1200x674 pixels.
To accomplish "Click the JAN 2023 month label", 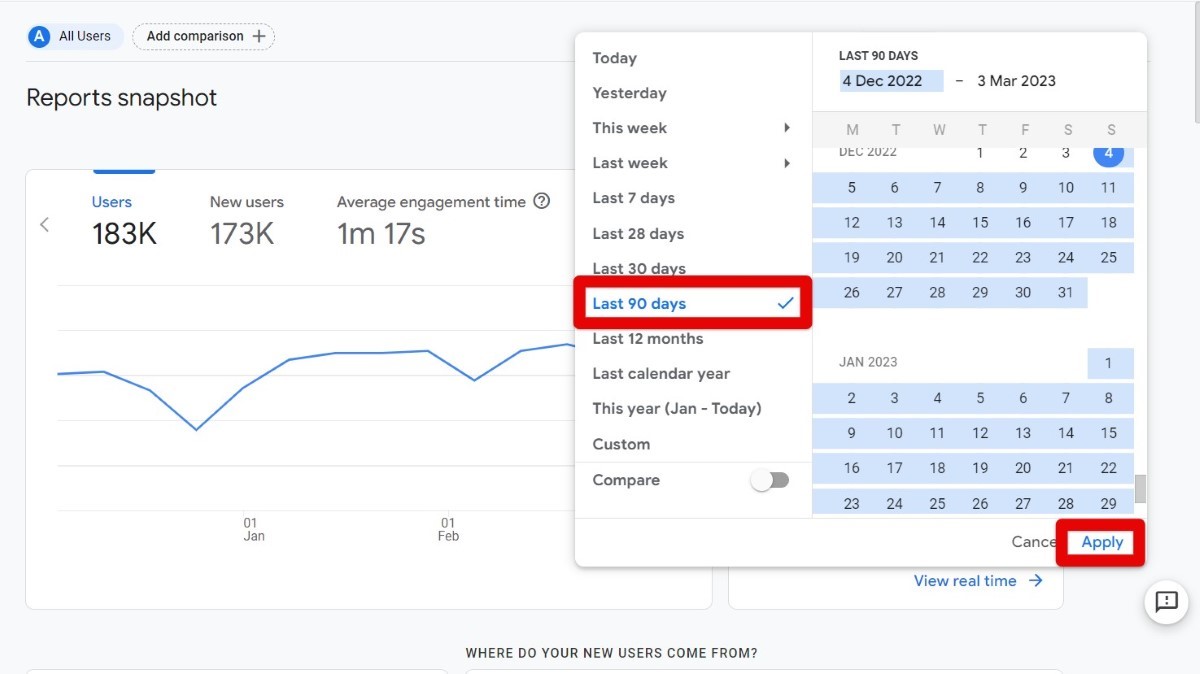I will pyautogui.click(x=868, y=362).
